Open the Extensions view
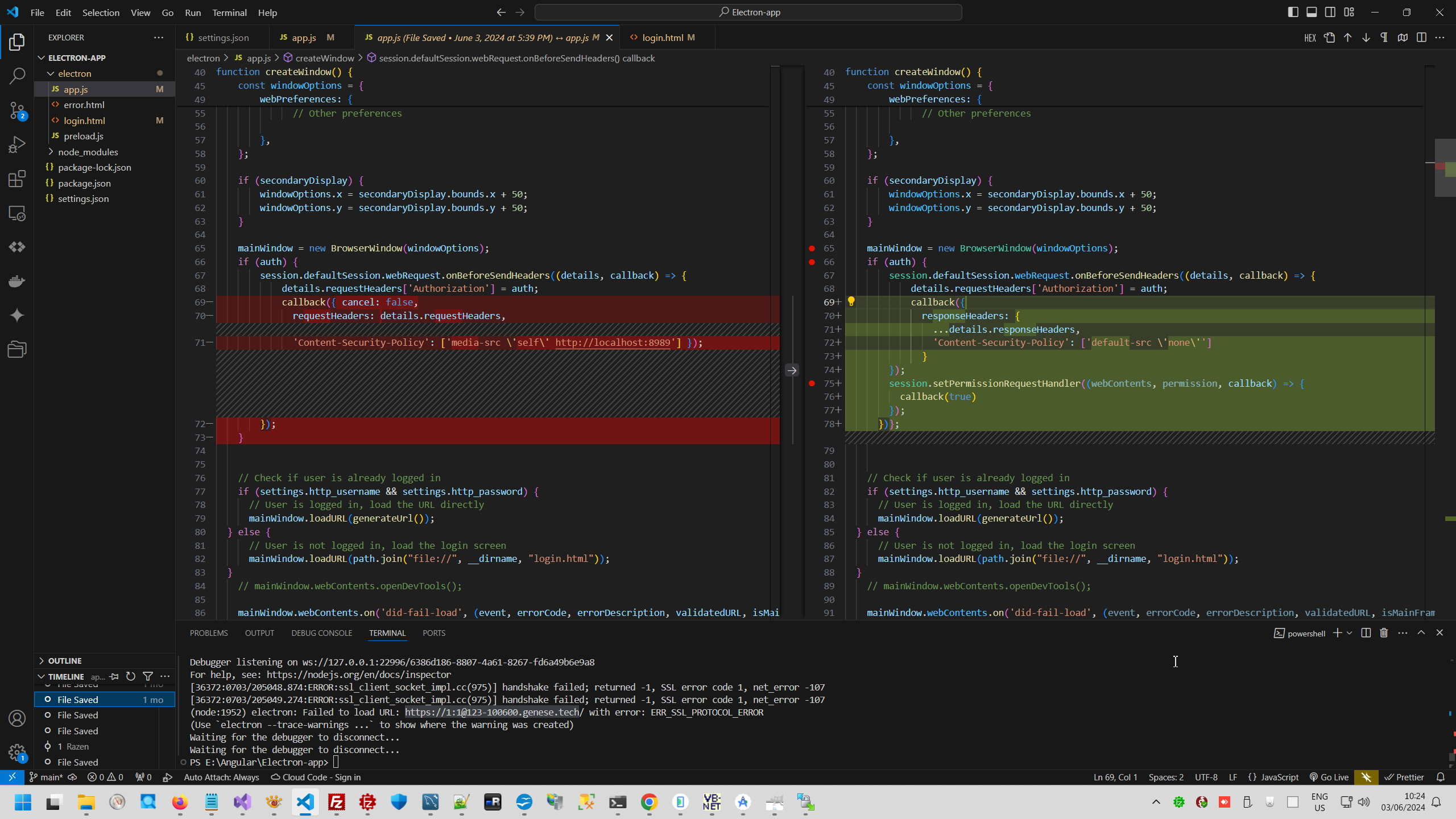Viewport: 1456px width, 819px height. [17, 179]
